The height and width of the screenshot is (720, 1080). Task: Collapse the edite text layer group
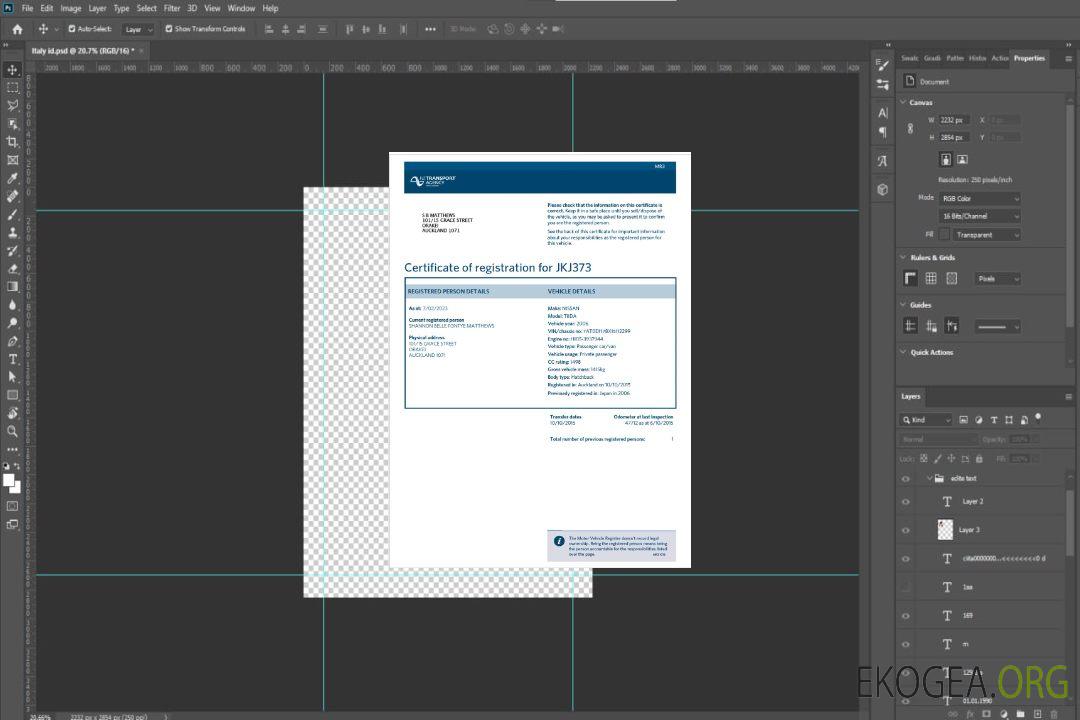point(929,479)
